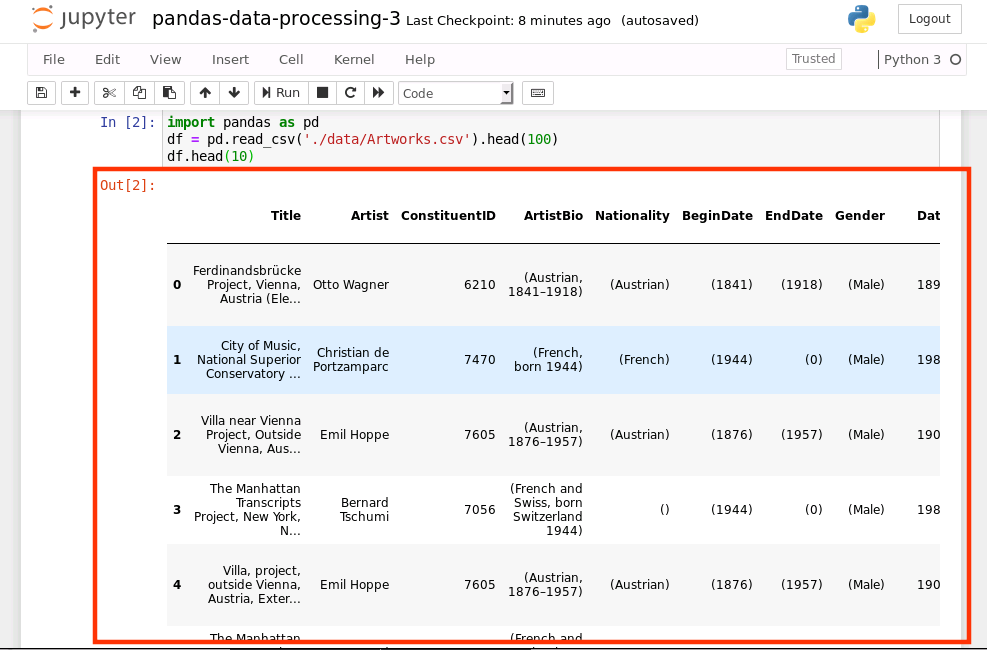Click the City of Music title cell

[249, 360]
